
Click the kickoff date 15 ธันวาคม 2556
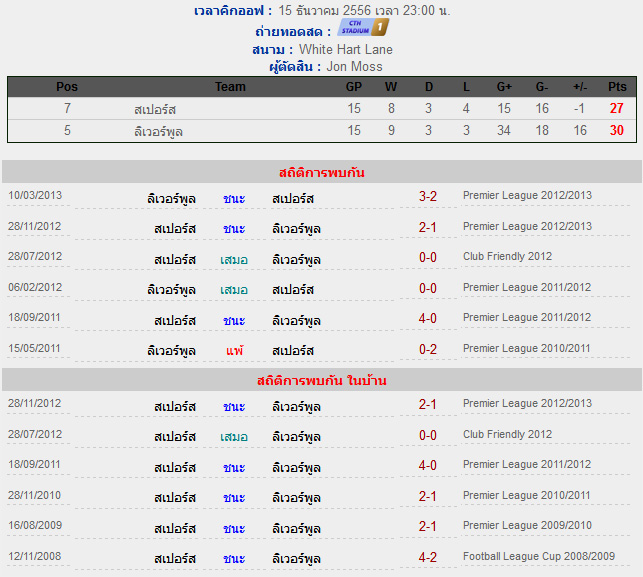coord(324,10)
